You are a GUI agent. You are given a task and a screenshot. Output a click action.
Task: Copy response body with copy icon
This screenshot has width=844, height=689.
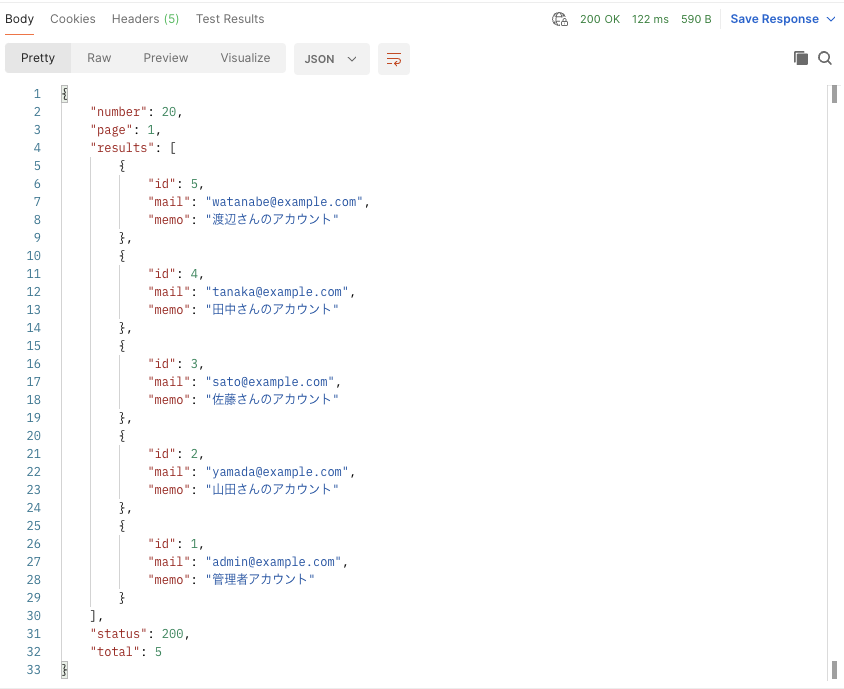pos(800,58)
